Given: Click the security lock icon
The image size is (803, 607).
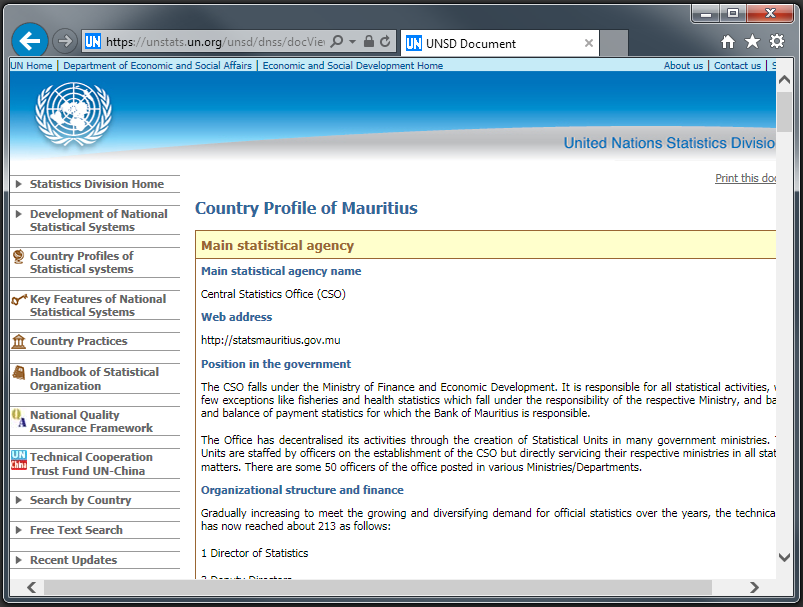Looking at the screenshot, I should point(368,41).
